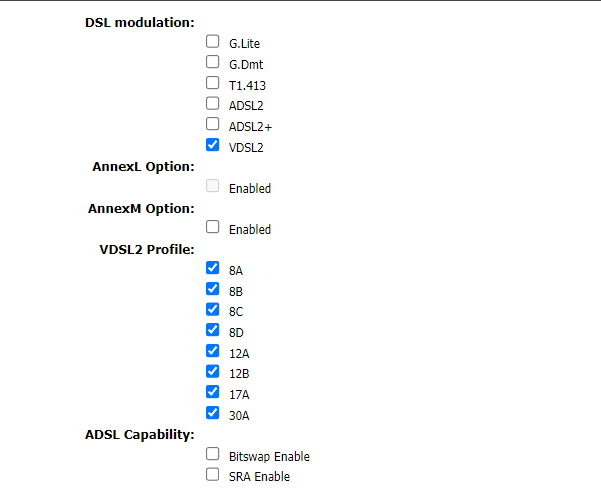This screenshot has height=492, width=601.
Task: Uncheck VDSL2 profile 8A
Action: pos(212,268)
